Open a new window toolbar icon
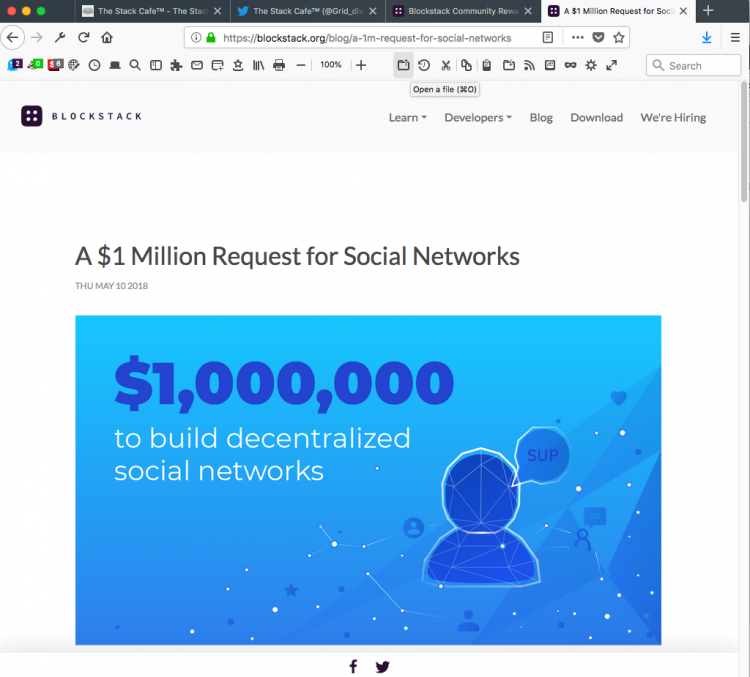This screenshot has width=750, height=677. click(x=218, y=65)
